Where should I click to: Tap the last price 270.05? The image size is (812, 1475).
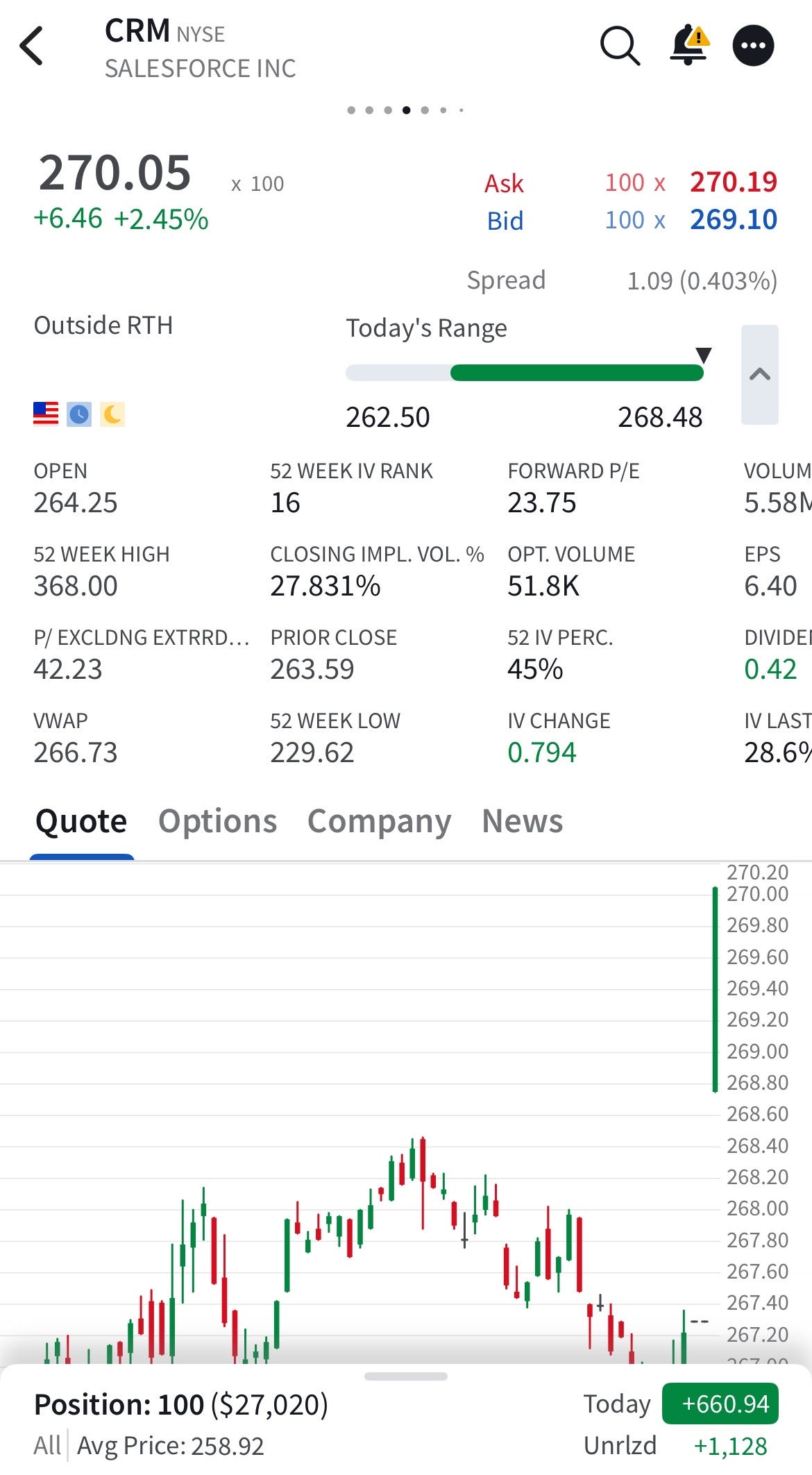pos(115,172)
